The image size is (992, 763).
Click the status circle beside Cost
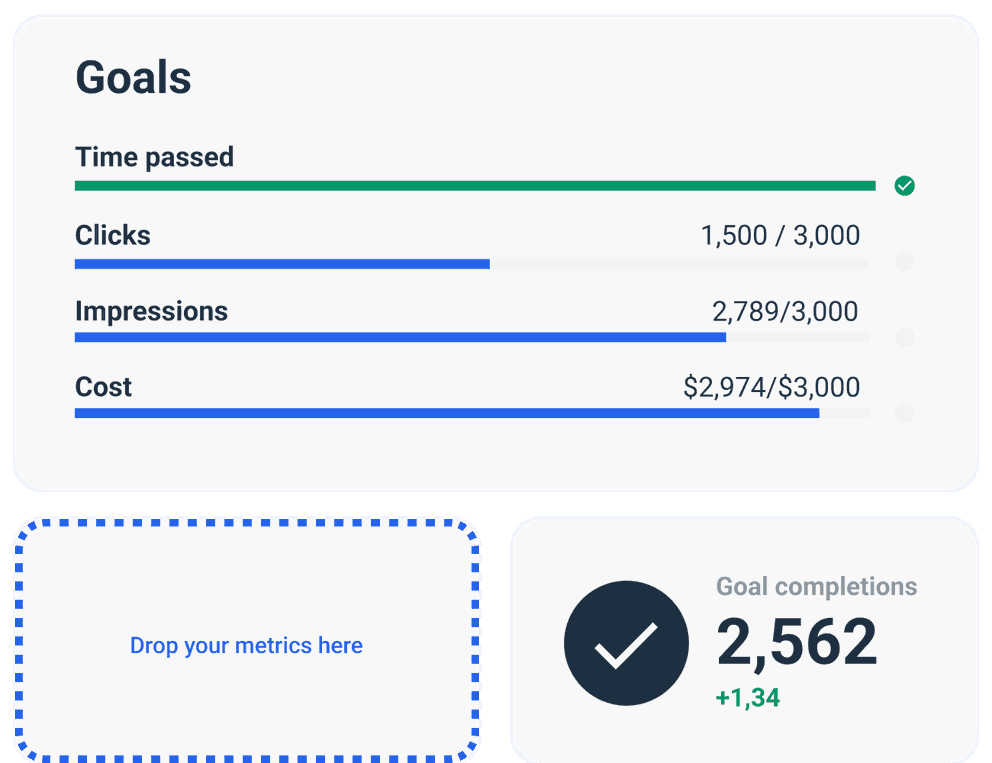904,412
